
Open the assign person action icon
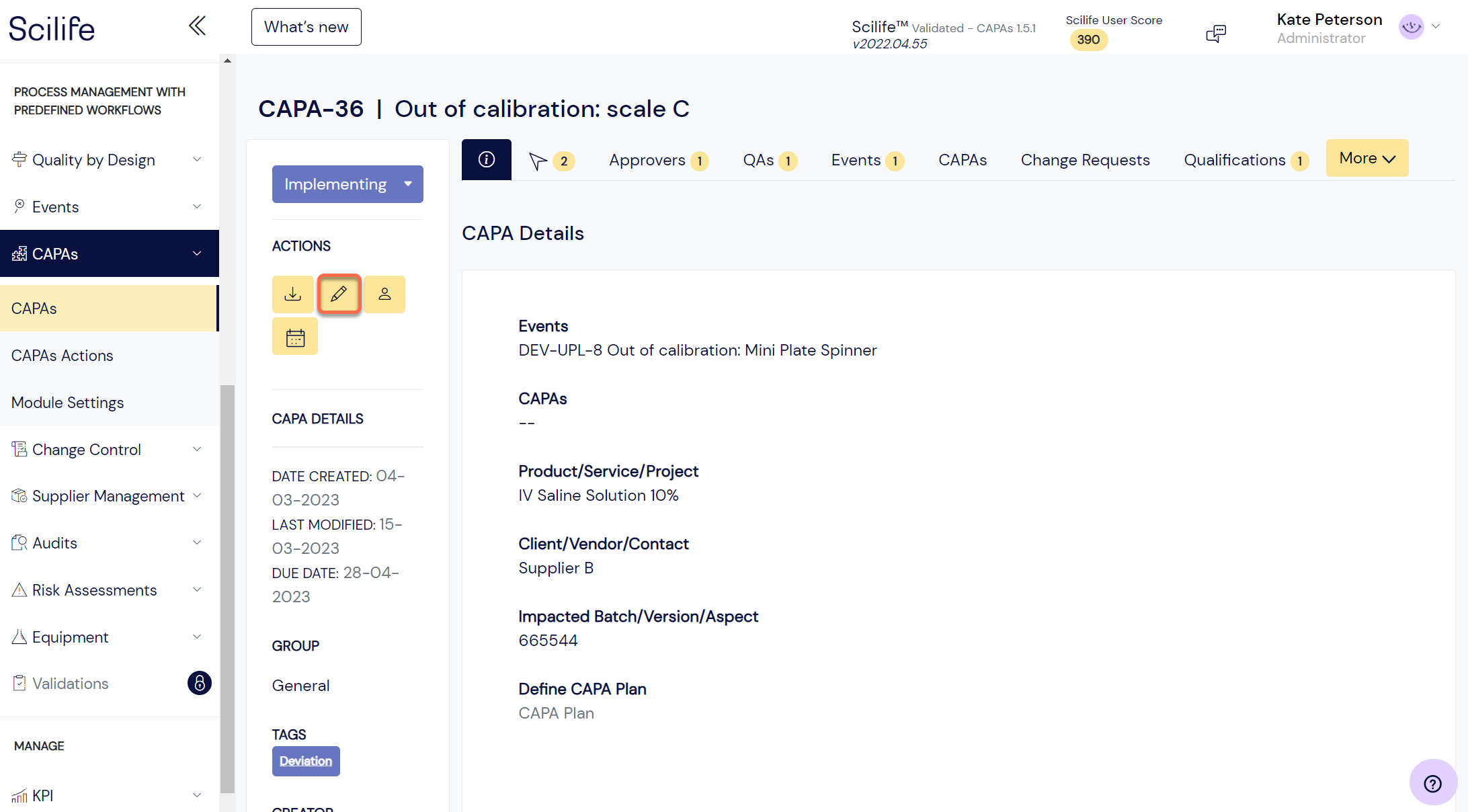point(384,294)
